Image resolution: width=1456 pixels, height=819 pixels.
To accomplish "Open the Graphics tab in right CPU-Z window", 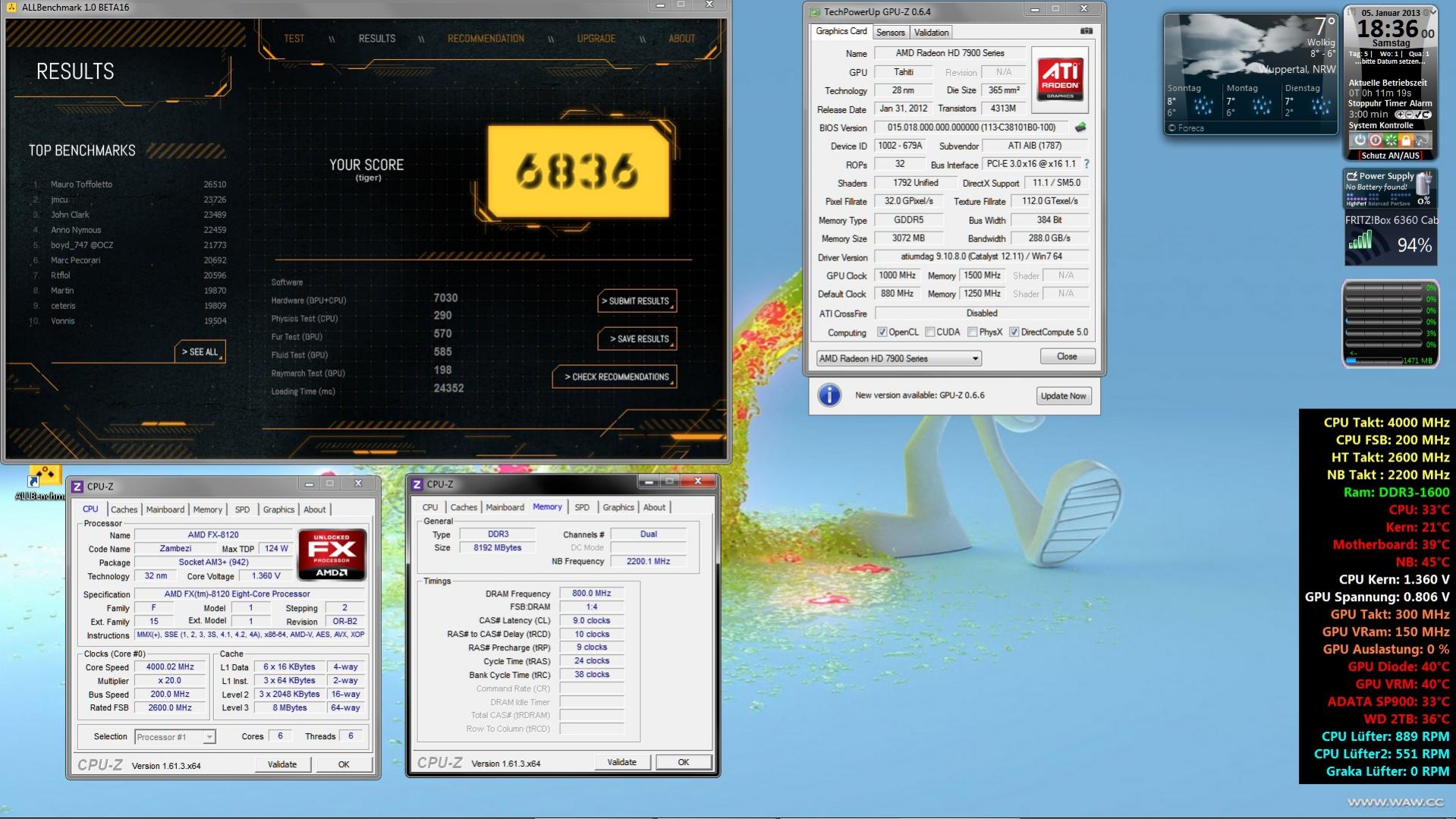I will tap(618, 508).
